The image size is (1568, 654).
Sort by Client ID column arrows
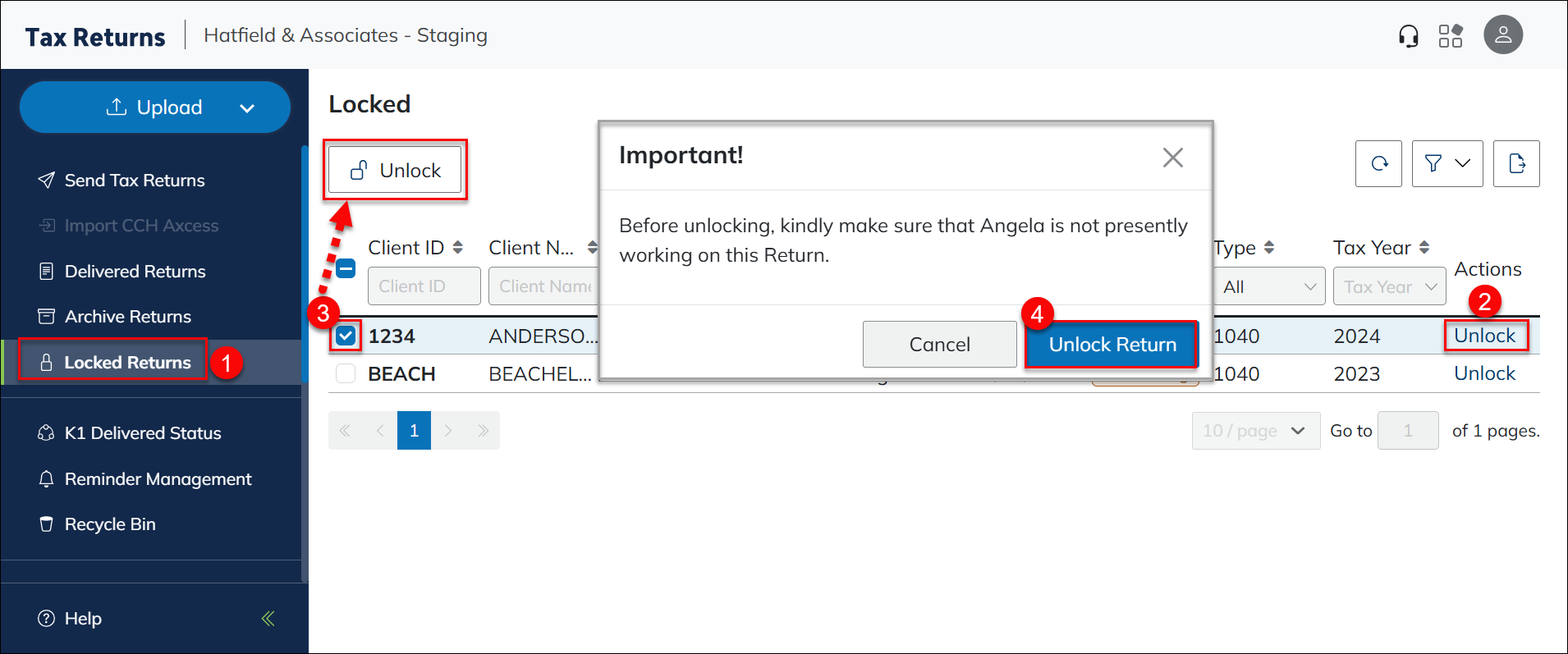pyautogui.click(x=458, y=248)
